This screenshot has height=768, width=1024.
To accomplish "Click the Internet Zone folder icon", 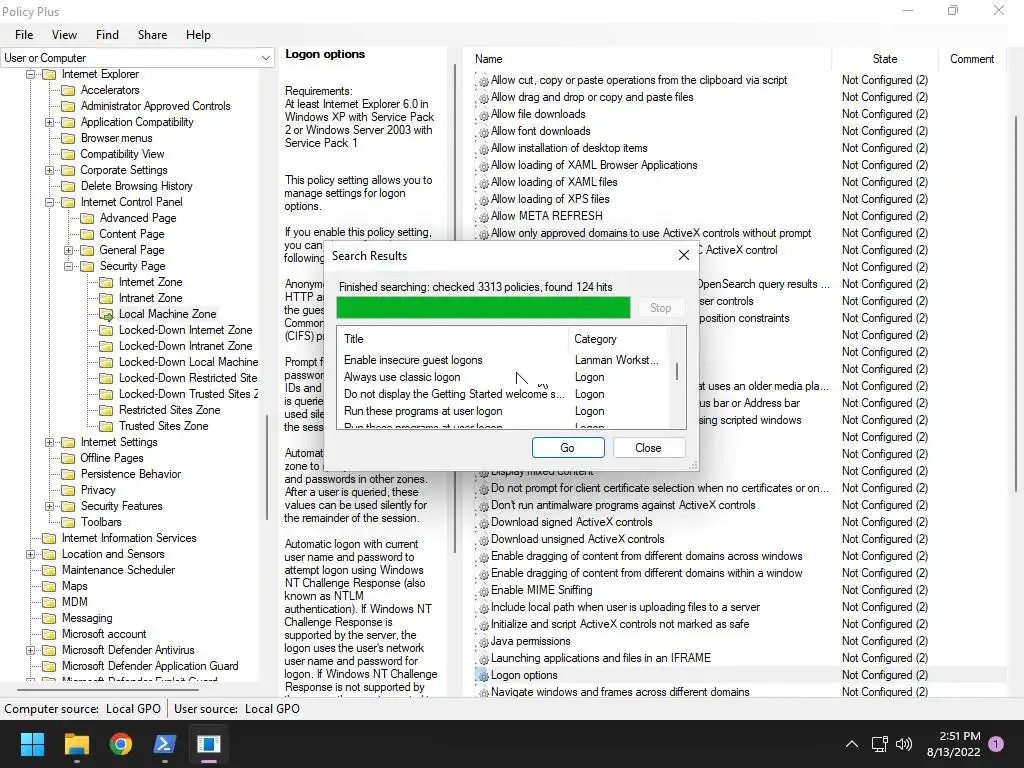I will click(106, 282).
